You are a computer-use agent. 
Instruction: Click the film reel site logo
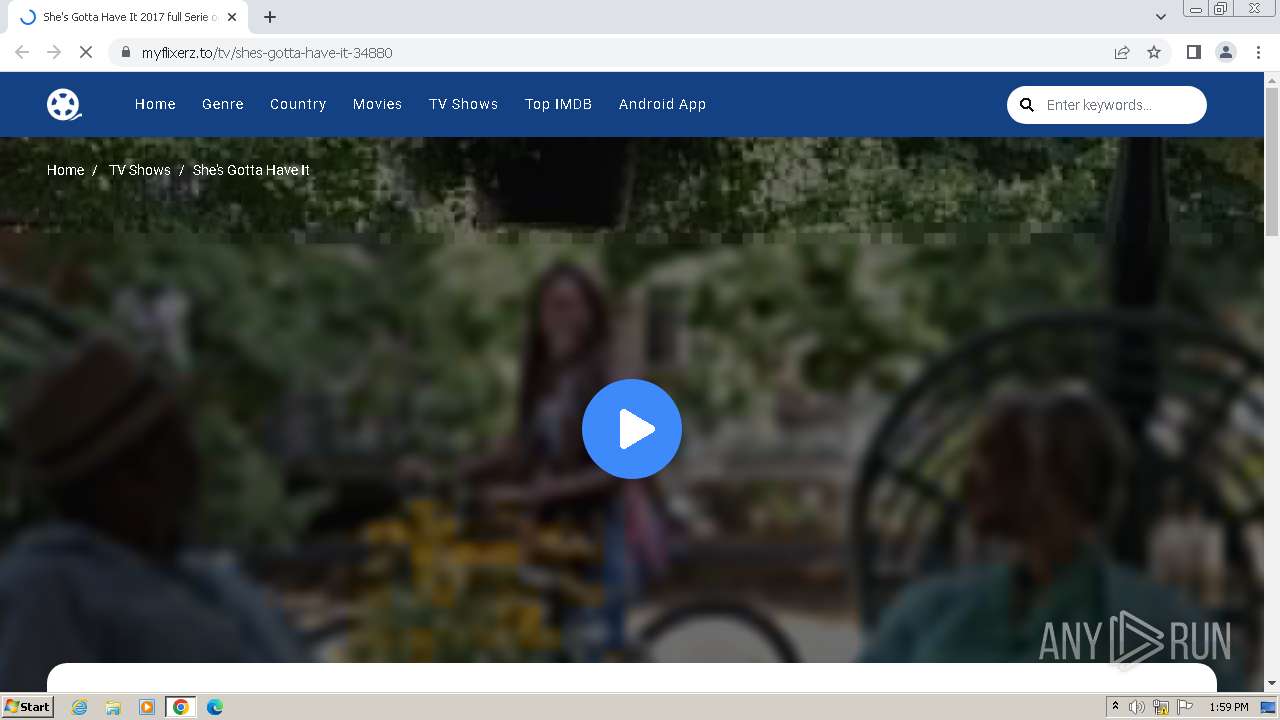point(64,104)
